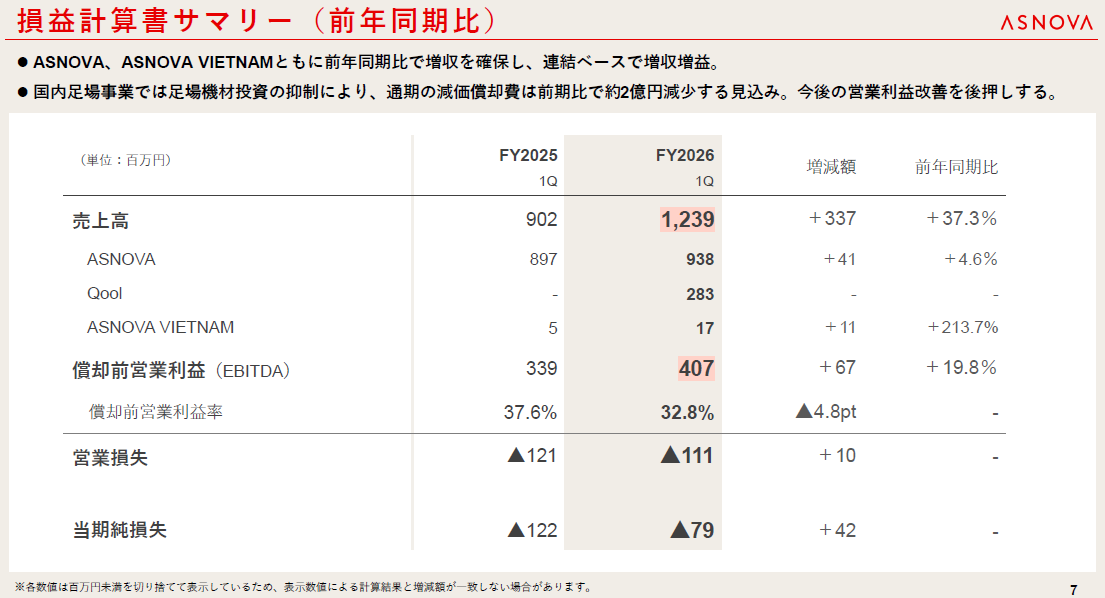1105x598 pixels.
Task: Select the unit note （単位：百万円）
Action: point(125,160)
